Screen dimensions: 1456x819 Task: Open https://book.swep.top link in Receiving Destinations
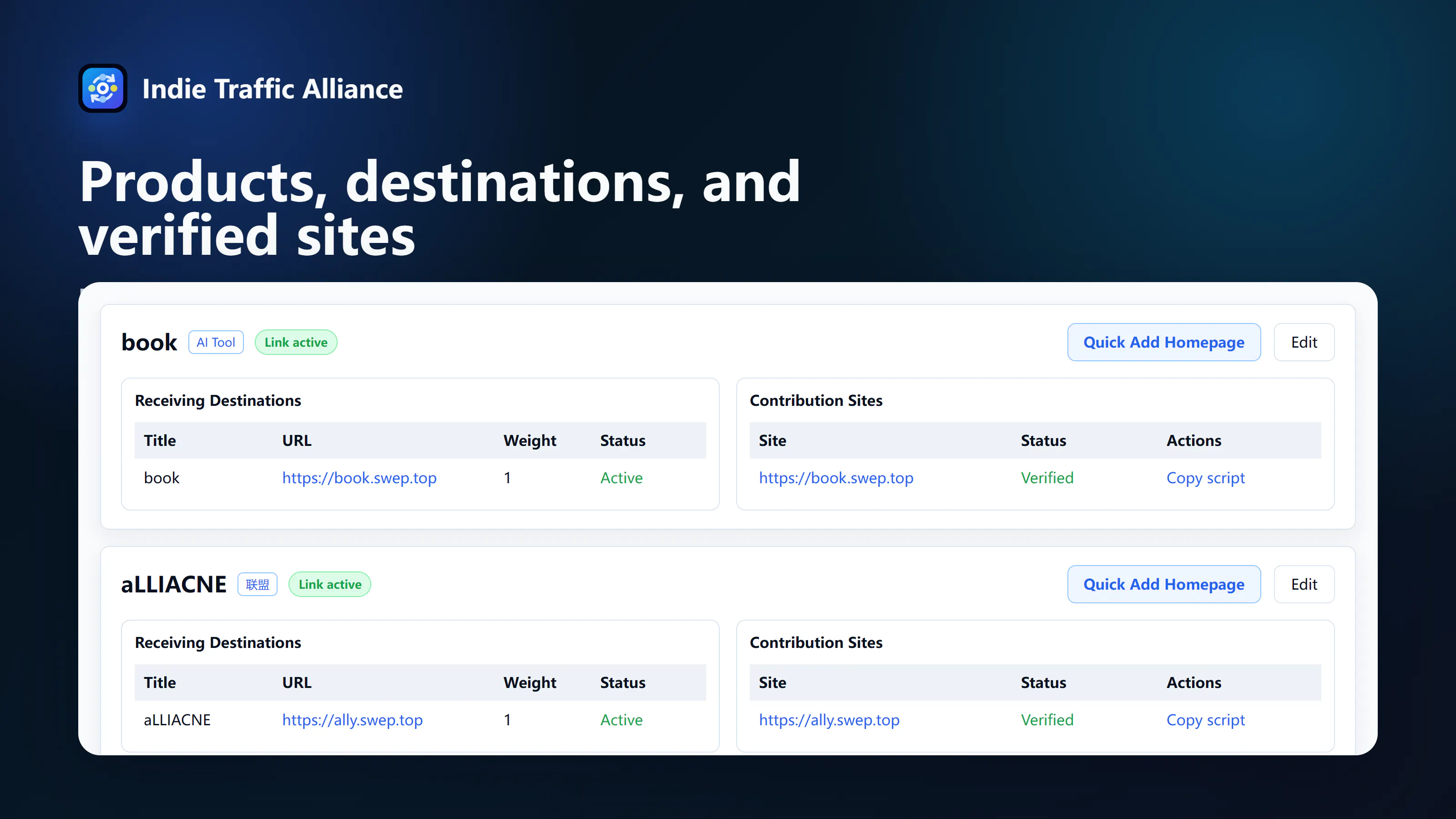coord(359,478)
